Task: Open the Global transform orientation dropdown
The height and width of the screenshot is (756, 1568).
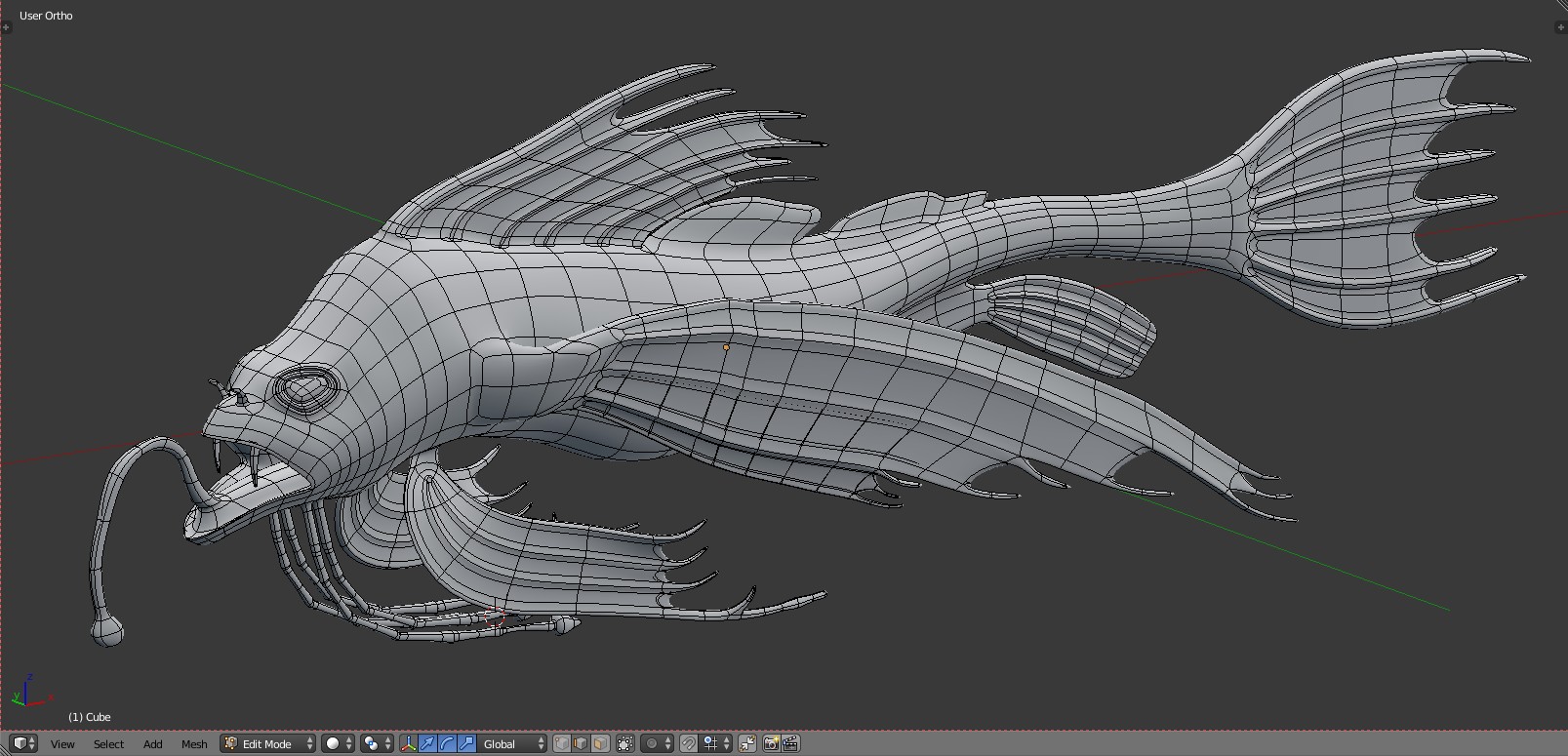Action: 513,743
